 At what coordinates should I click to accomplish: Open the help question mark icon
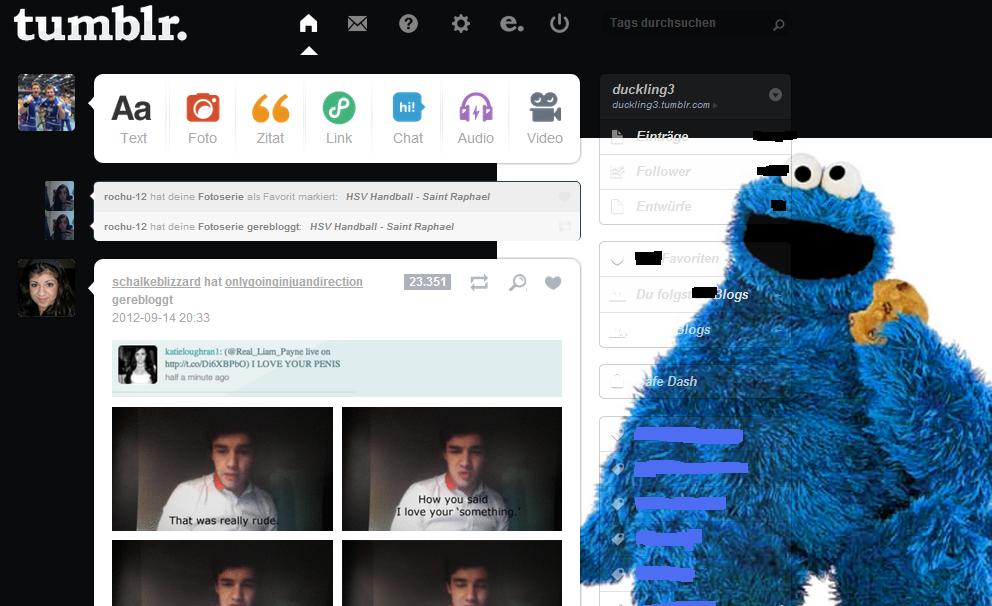pos(408,23)
